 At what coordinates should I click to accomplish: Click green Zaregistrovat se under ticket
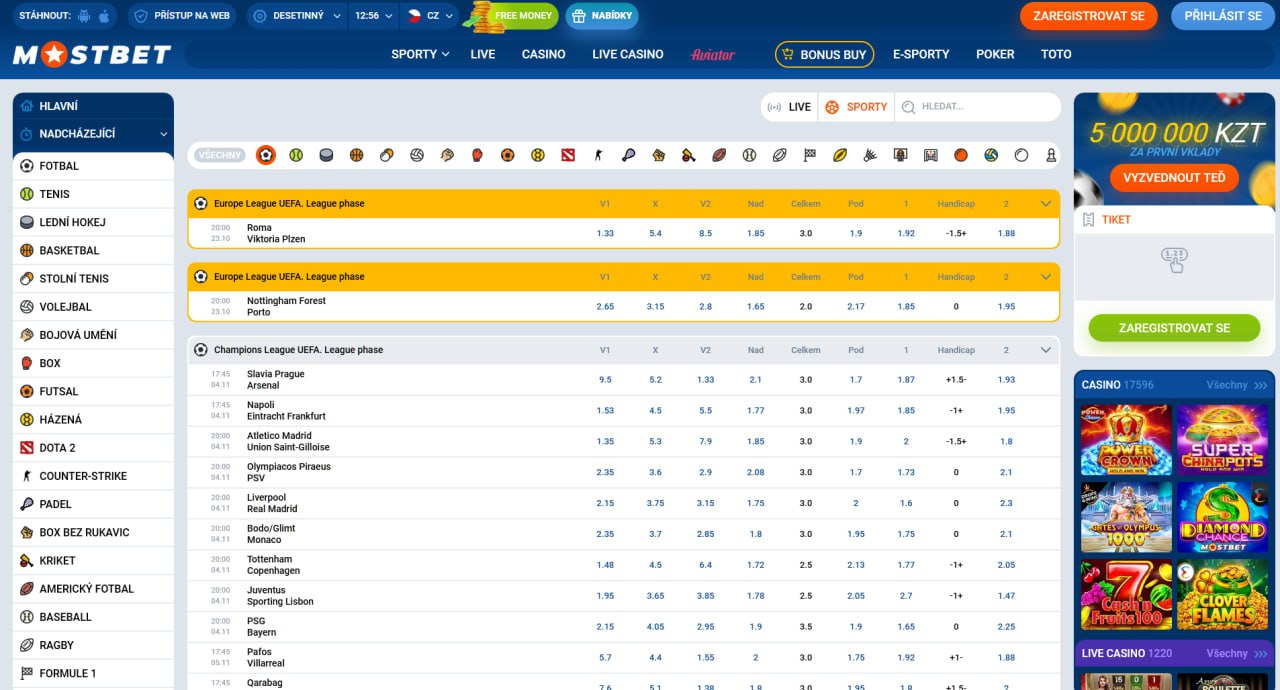pyautogui.click(x=1174, y=328)
